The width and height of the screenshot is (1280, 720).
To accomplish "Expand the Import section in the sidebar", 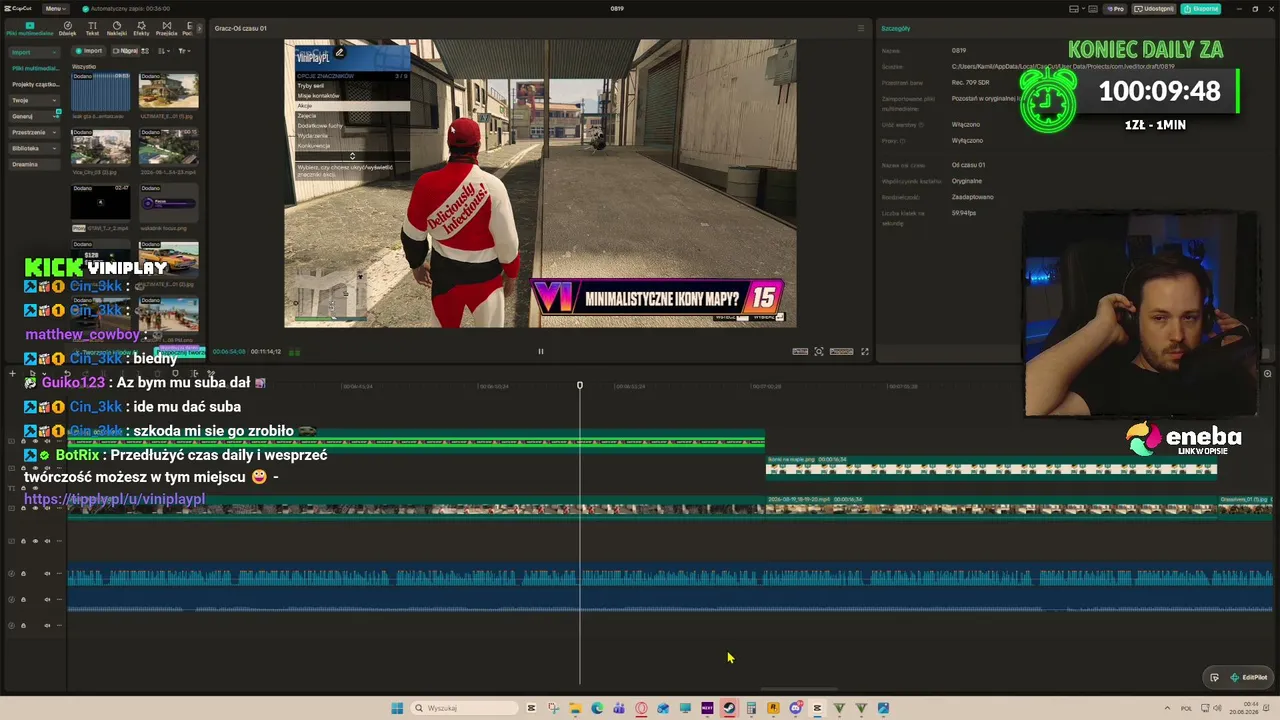I will click(33, 52).
